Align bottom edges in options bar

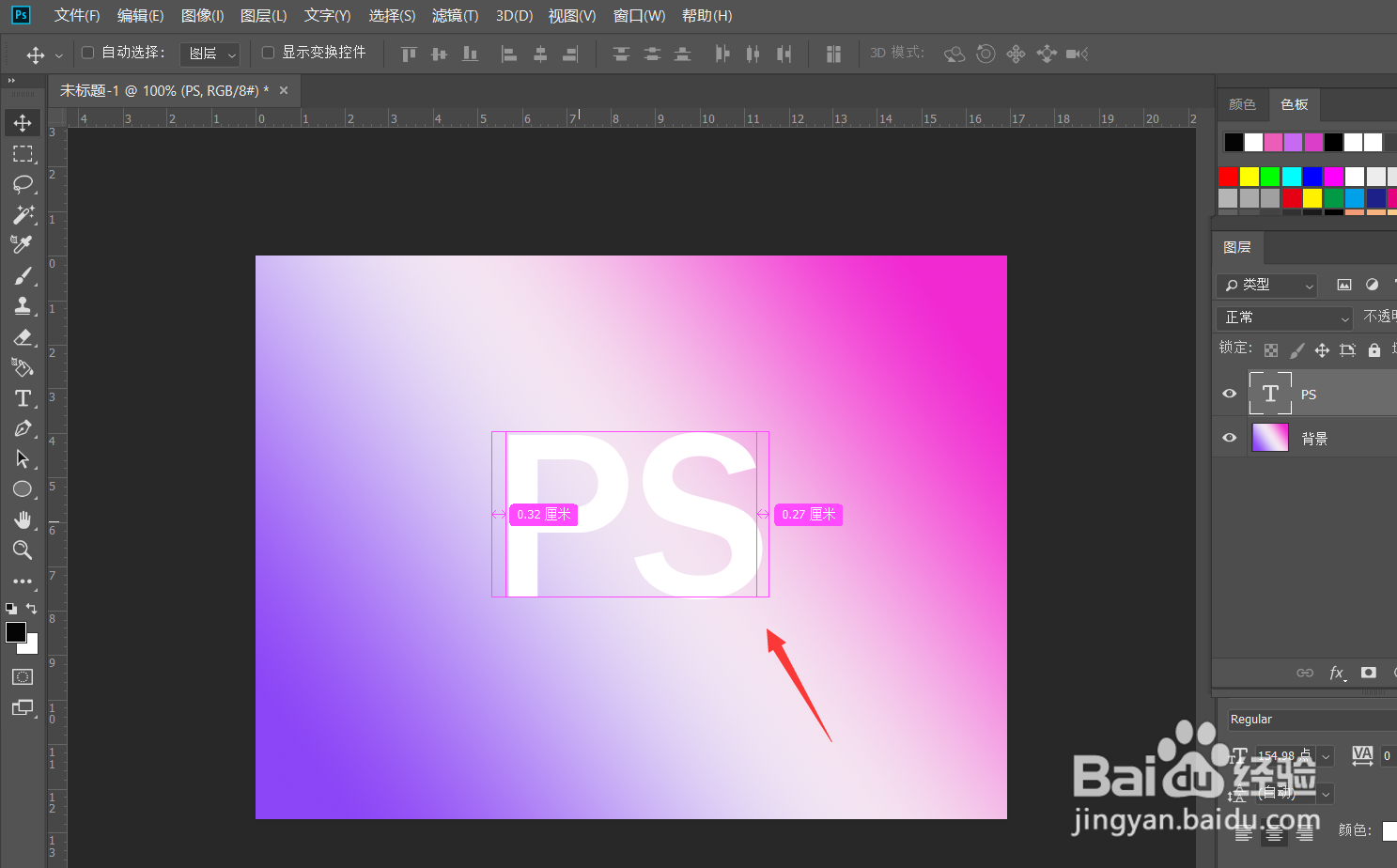(470, 54)
